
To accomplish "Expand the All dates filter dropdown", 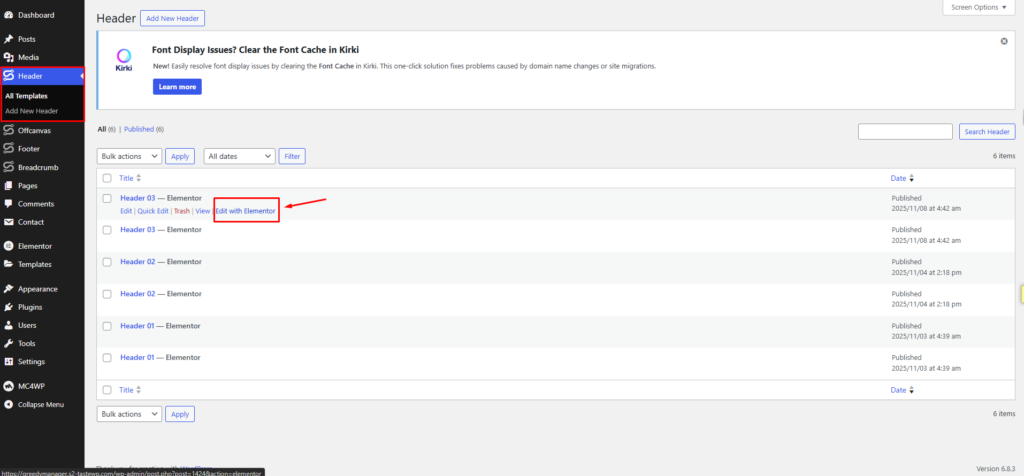I will (239, 156).
